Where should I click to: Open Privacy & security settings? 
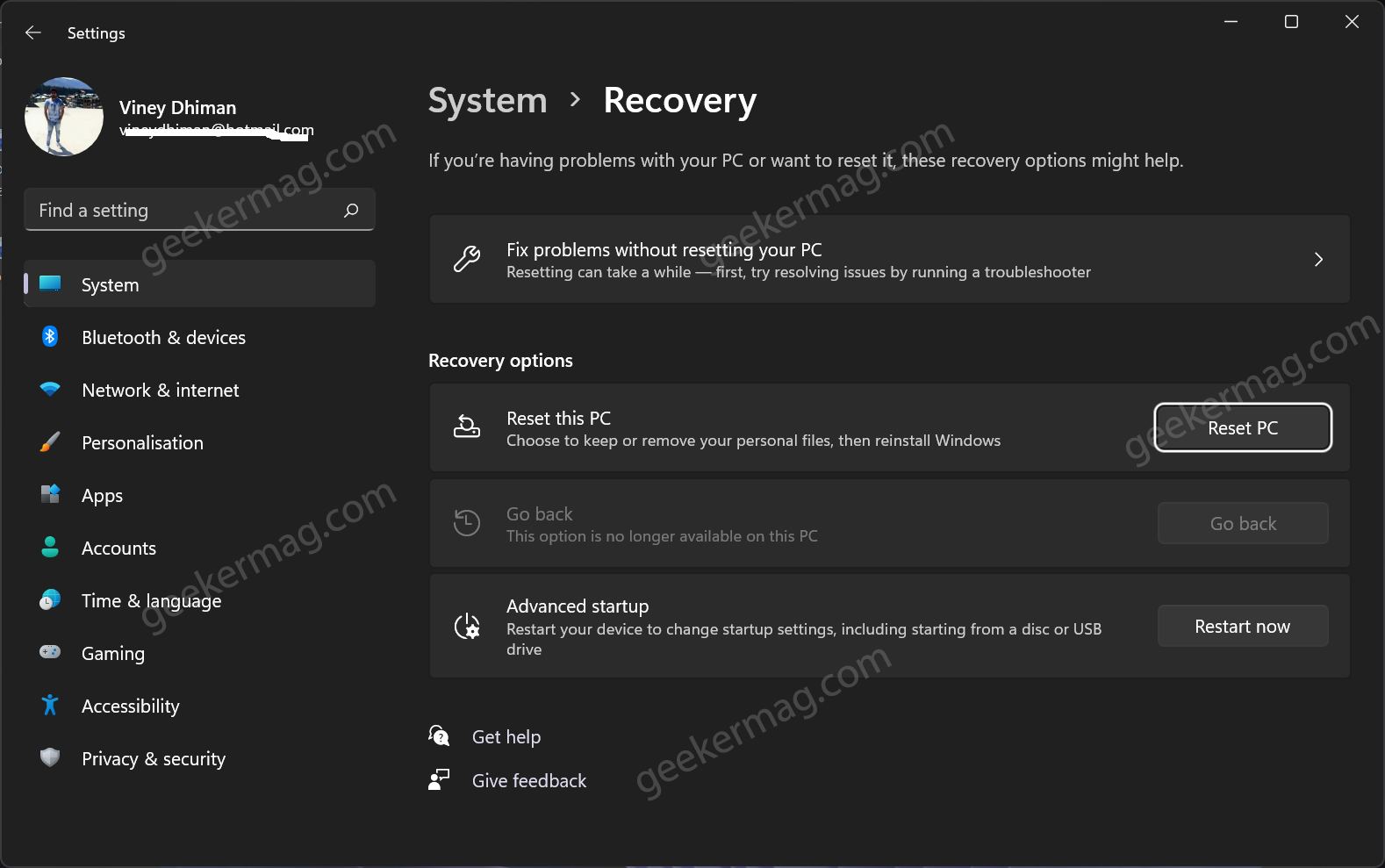[x=200, y=758]
